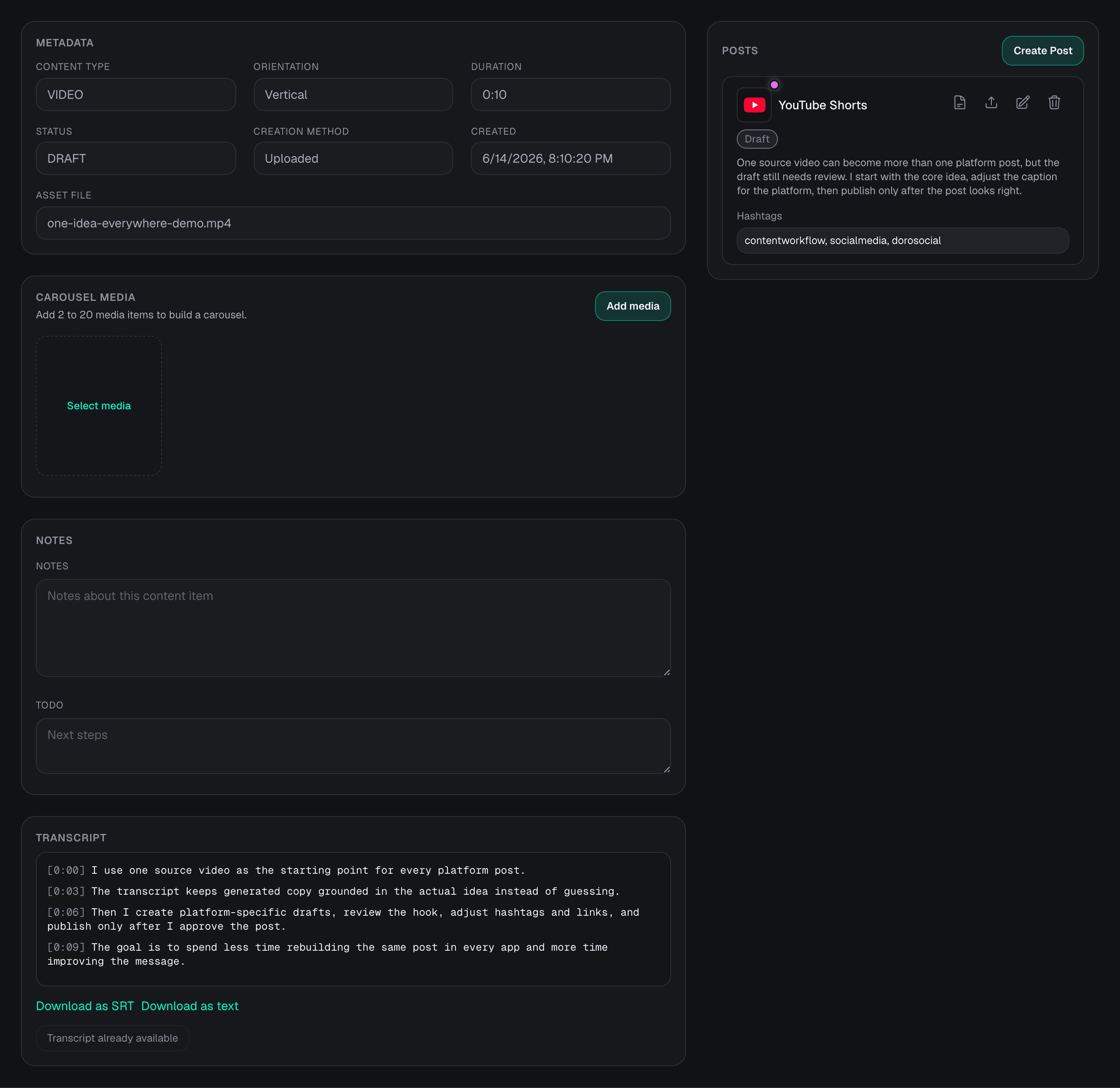Click the Status field showing DRAFT
Screen dimensions: 1120x1088
136,159
